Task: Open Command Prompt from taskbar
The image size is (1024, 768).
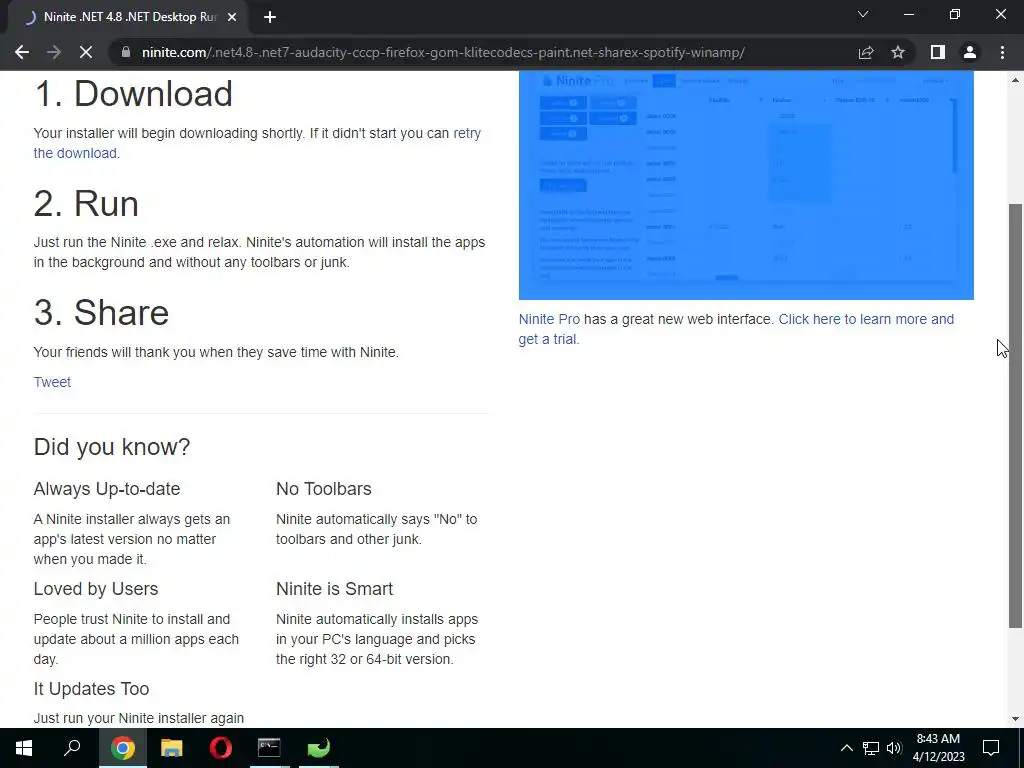Action: coord(269,748)
